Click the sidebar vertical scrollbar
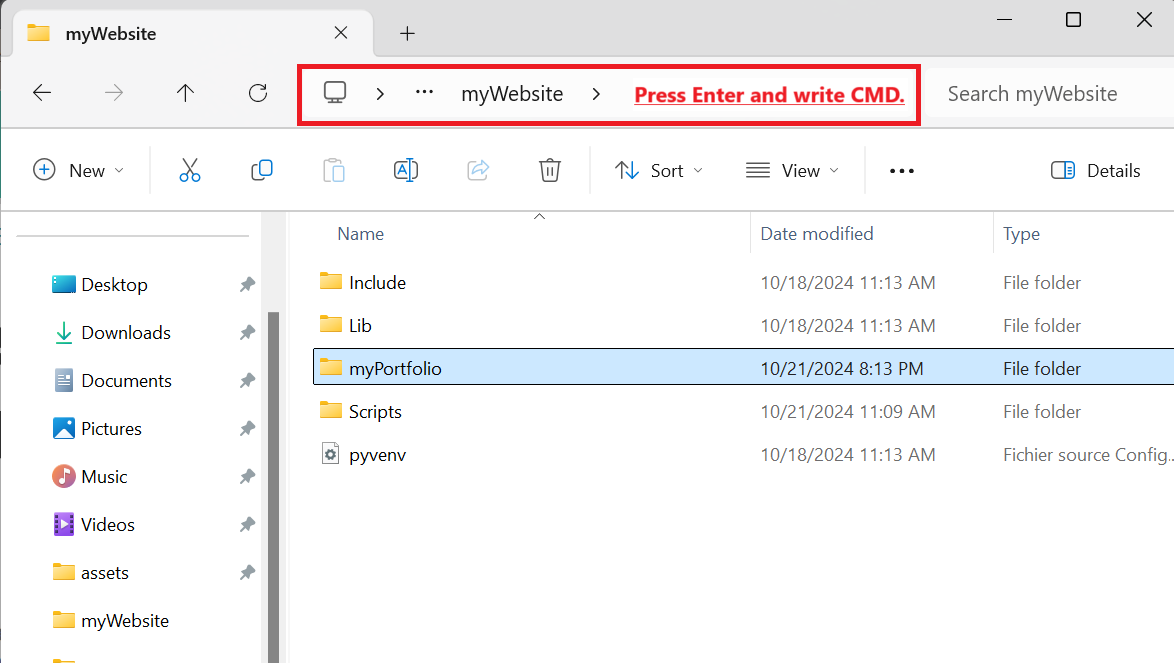 [x=273, y=486]
